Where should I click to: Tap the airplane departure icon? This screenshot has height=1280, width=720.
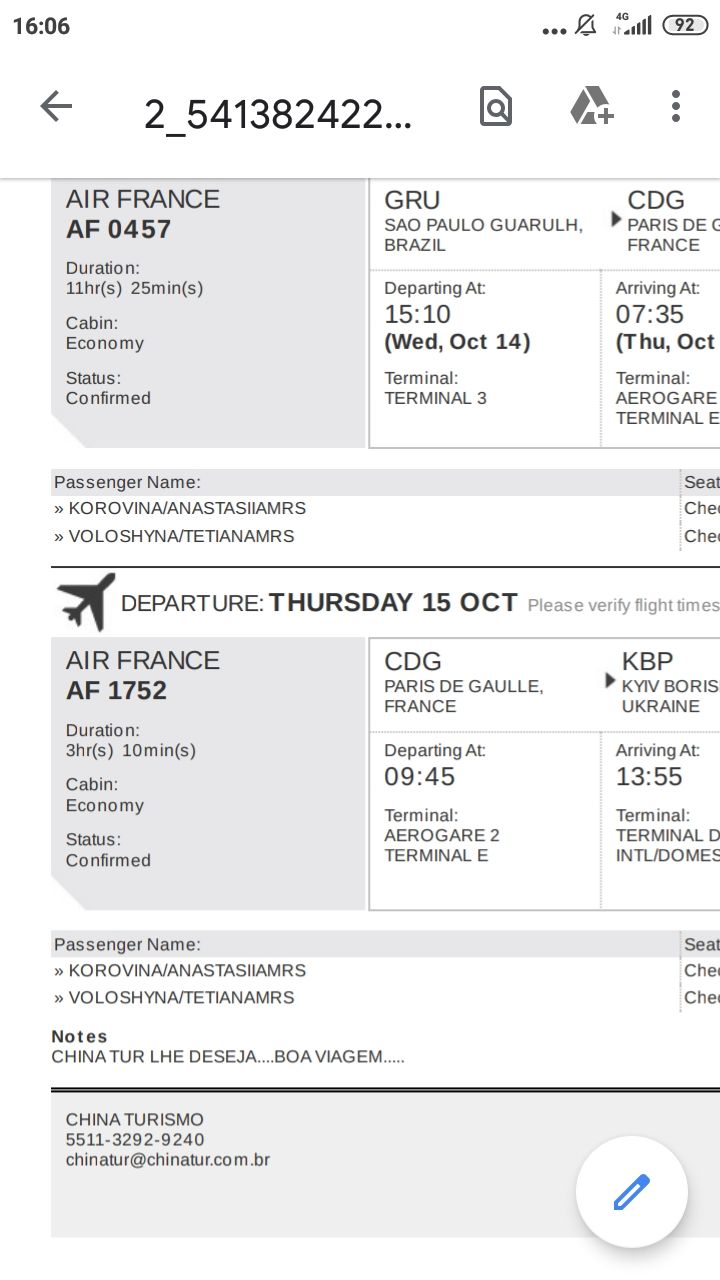click(x=86, y=602)
